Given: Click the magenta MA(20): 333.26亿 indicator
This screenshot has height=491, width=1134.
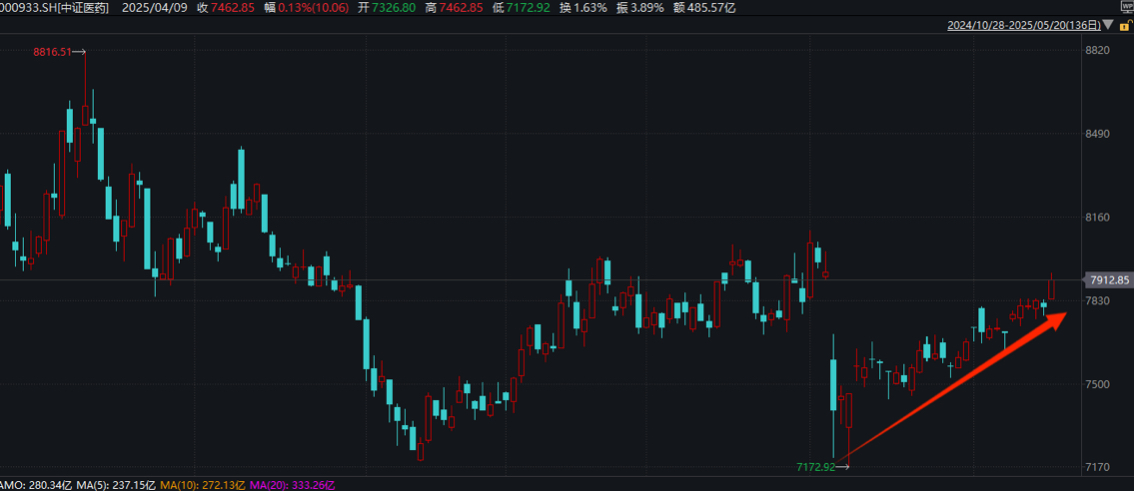Looking at the screenshot, I should (x=294, y=484).
